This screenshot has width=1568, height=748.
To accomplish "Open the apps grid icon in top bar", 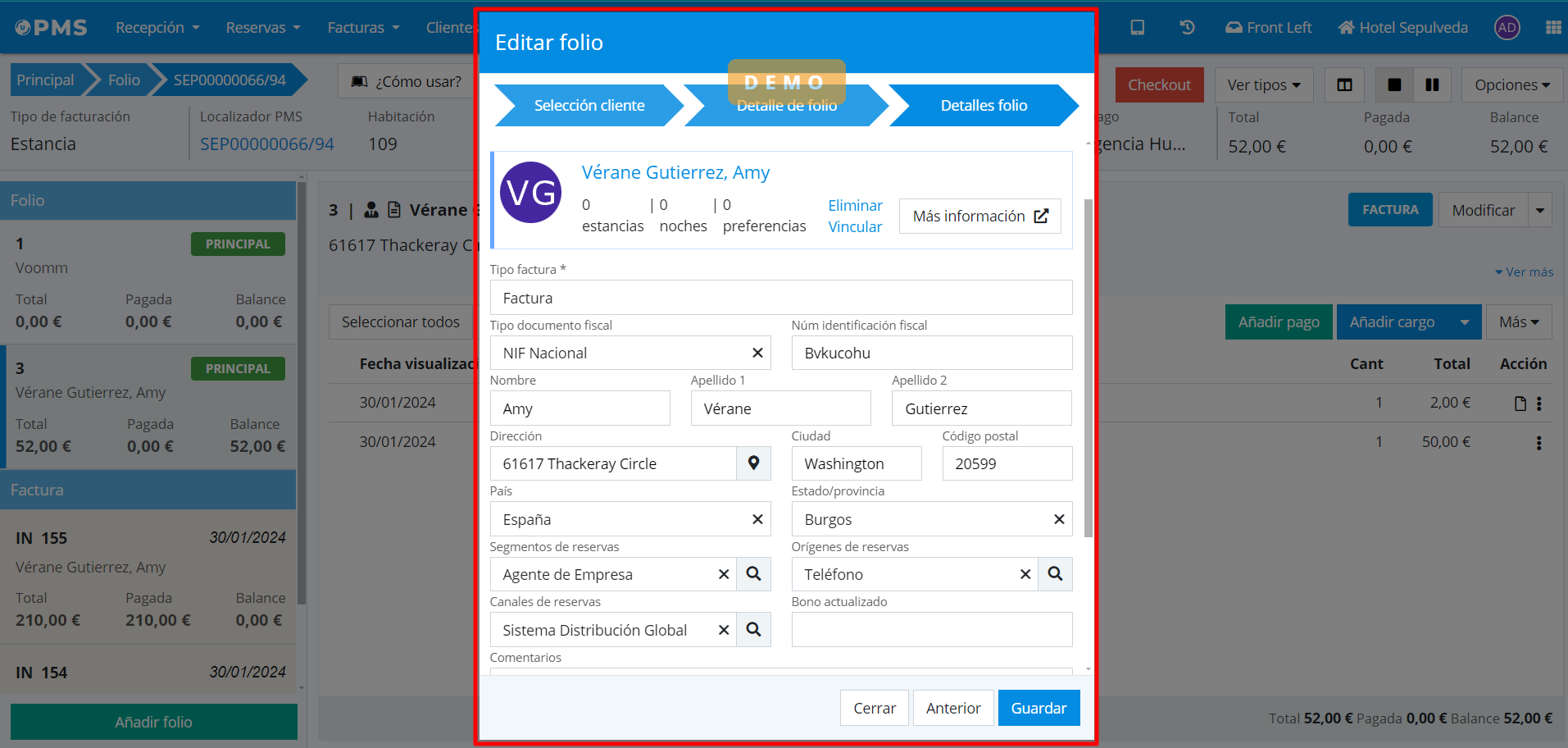I will coord(1552,27).
